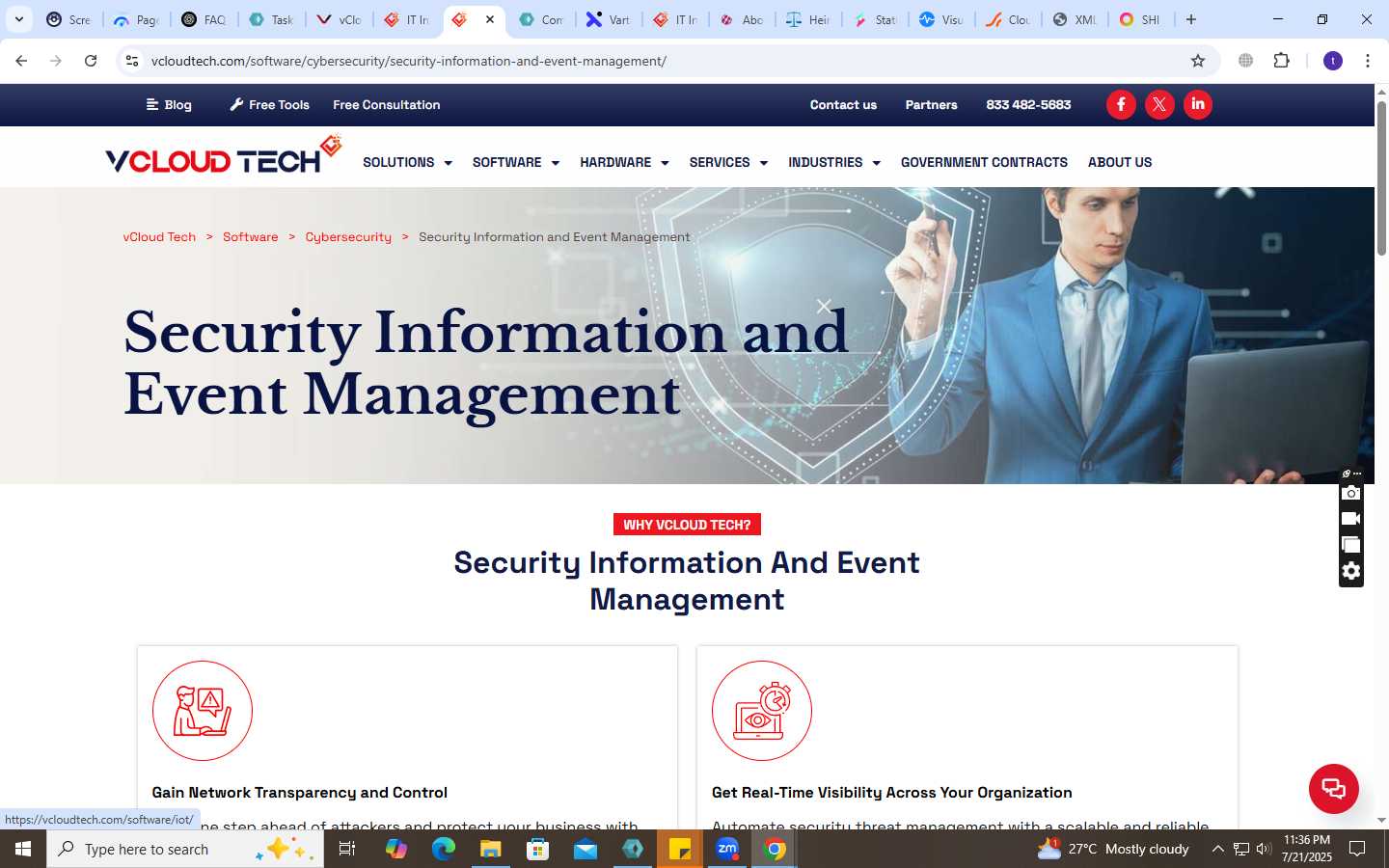
Task: Switch to the Visu browser tab
Action: 940,19
